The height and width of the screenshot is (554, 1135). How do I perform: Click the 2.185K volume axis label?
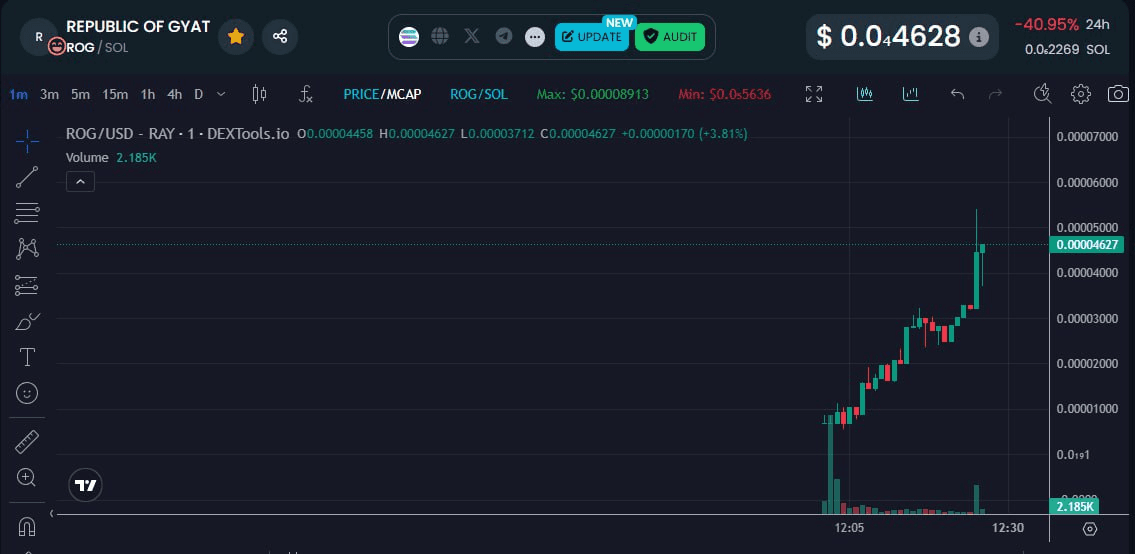coord(1073,506)
